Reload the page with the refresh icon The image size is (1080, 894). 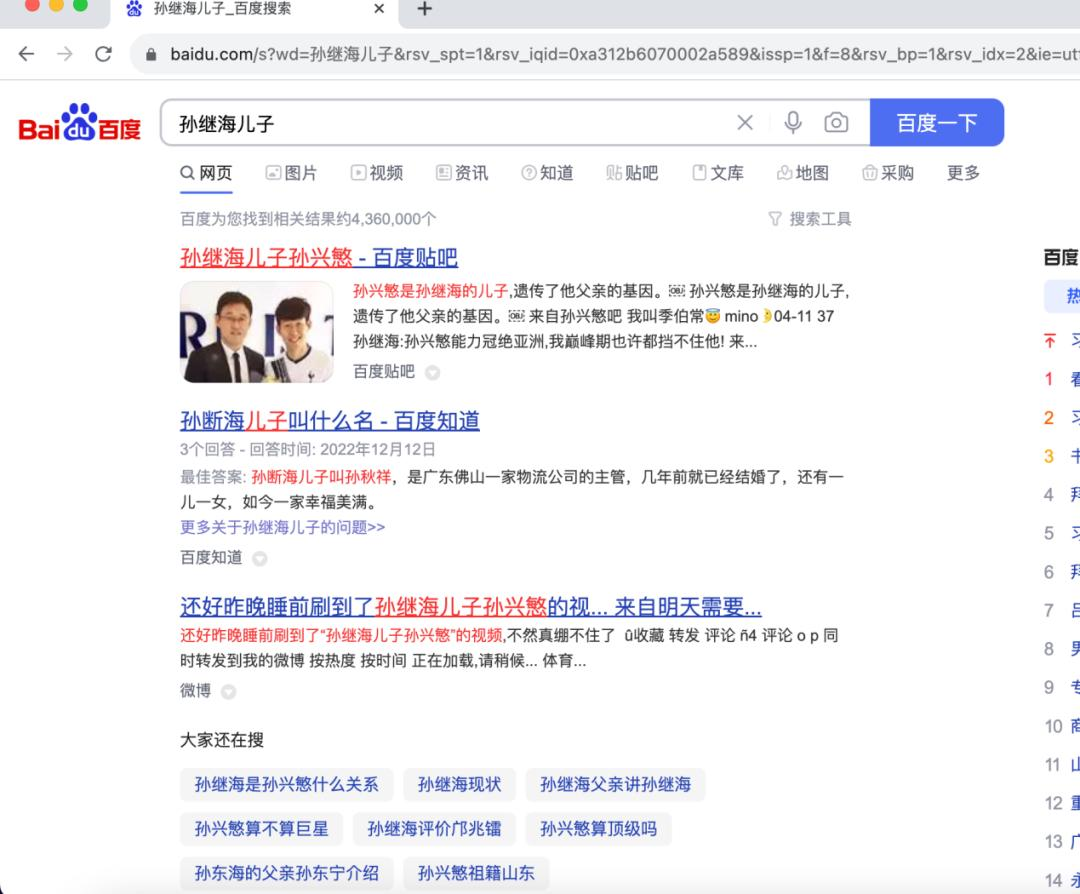coord(103,54)
